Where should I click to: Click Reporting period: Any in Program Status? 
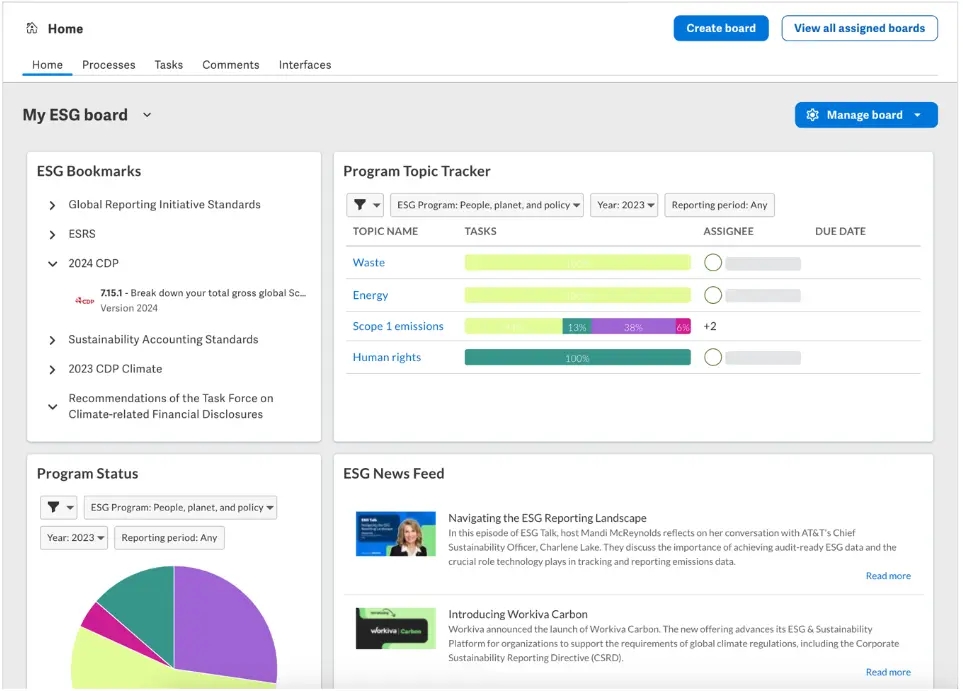(169, 537)
